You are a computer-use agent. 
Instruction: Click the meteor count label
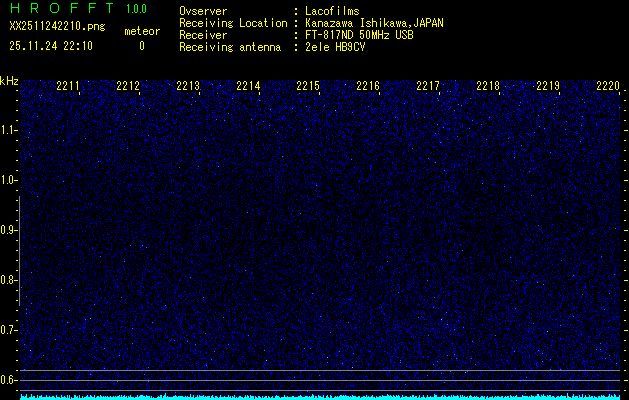click(141, 31)
